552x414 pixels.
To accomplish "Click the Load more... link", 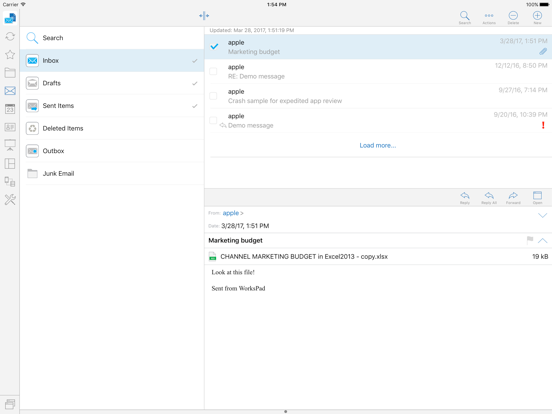I will point(377,145).
